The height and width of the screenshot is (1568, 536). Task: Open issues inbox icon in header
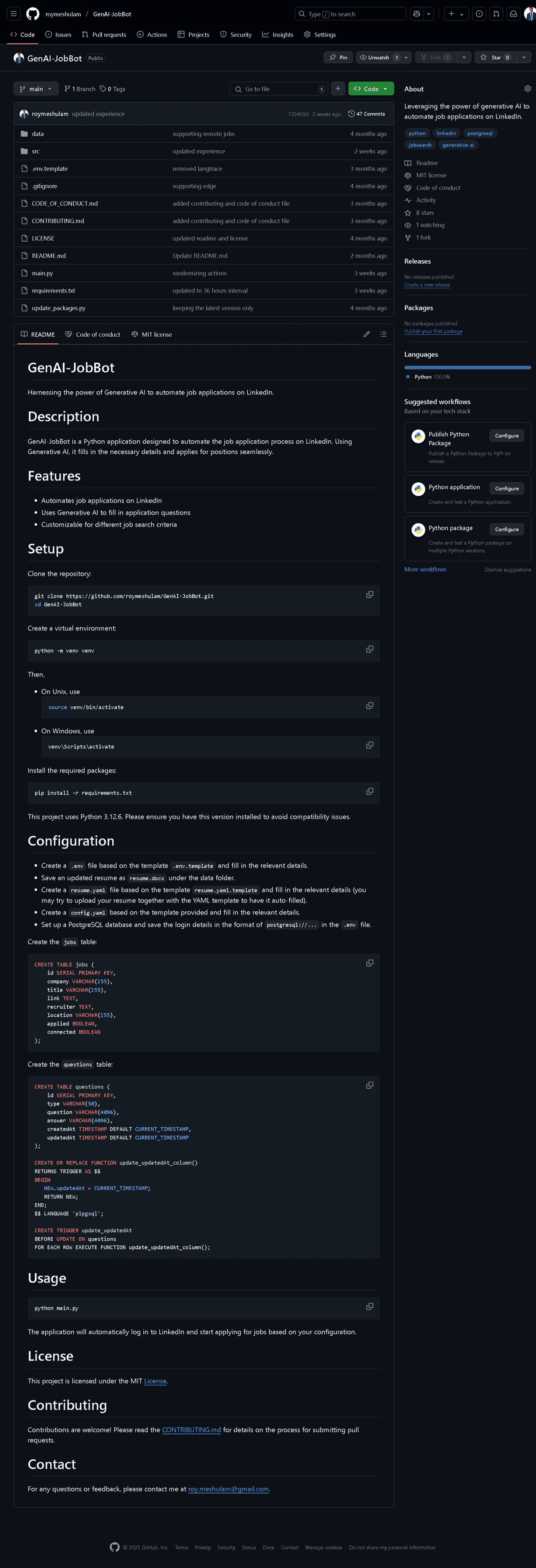coord(480,14)
